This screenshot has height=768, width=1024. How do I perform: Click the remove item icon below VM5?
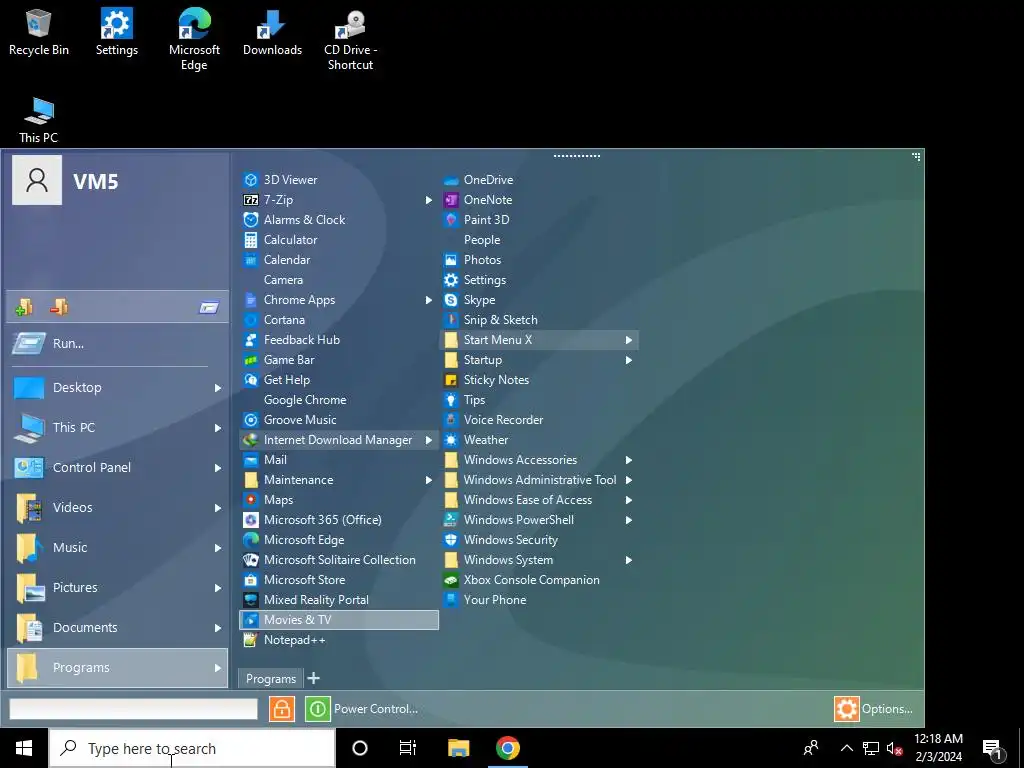click(x=59, y=306)
